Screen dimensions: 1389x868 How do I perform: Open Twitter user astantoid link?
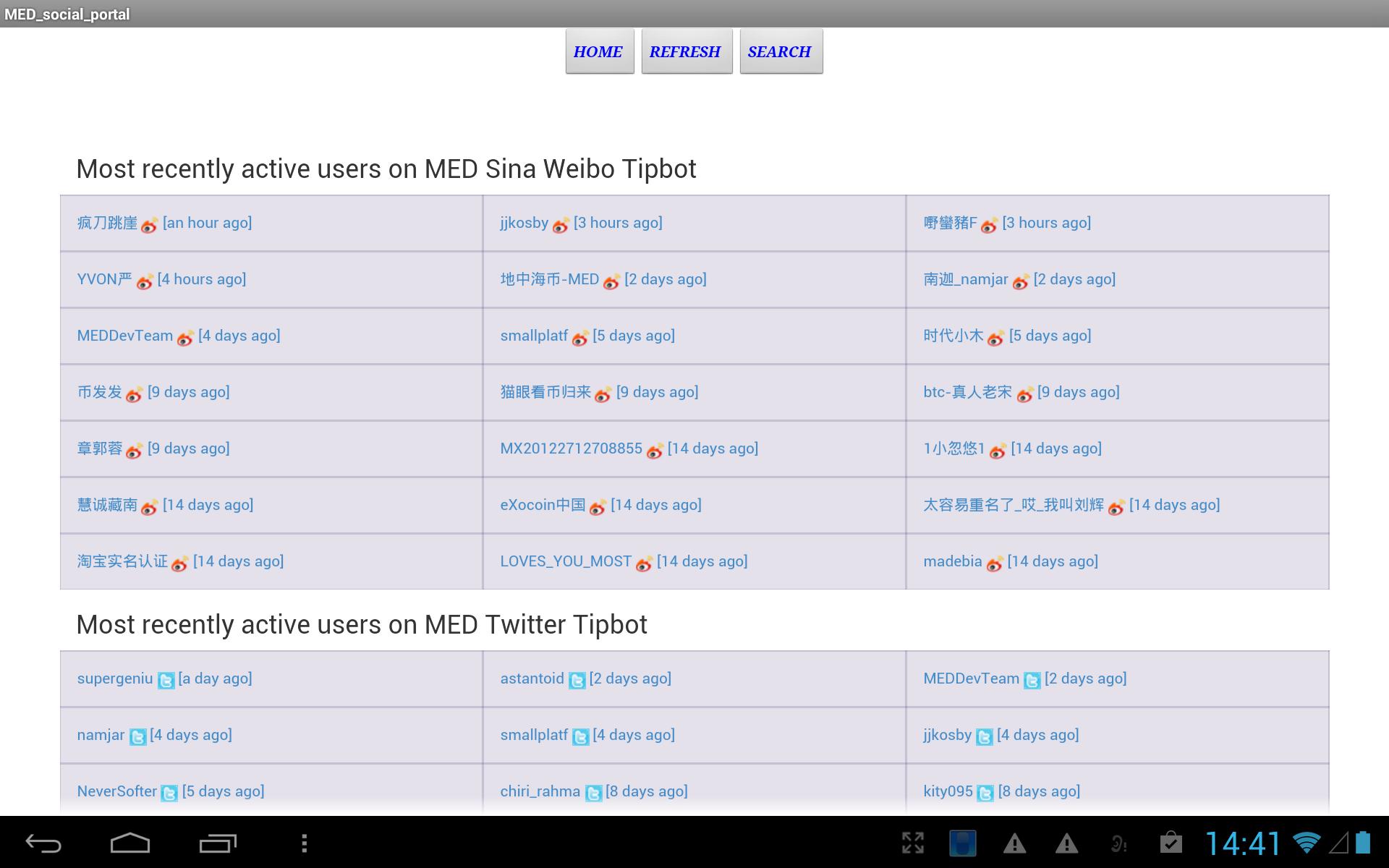coord(532,678)
